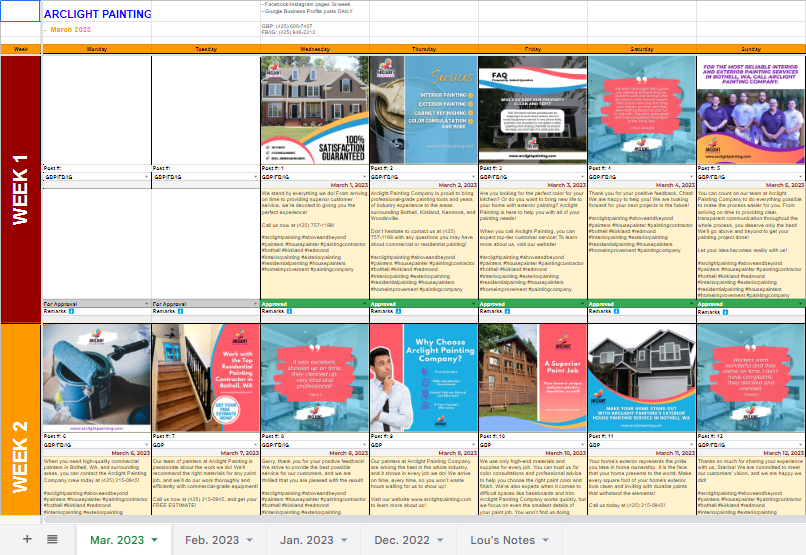Click Remarks info icon under Week 1 Friday
This screenshot has height=555, width=806.
(507, 311)
